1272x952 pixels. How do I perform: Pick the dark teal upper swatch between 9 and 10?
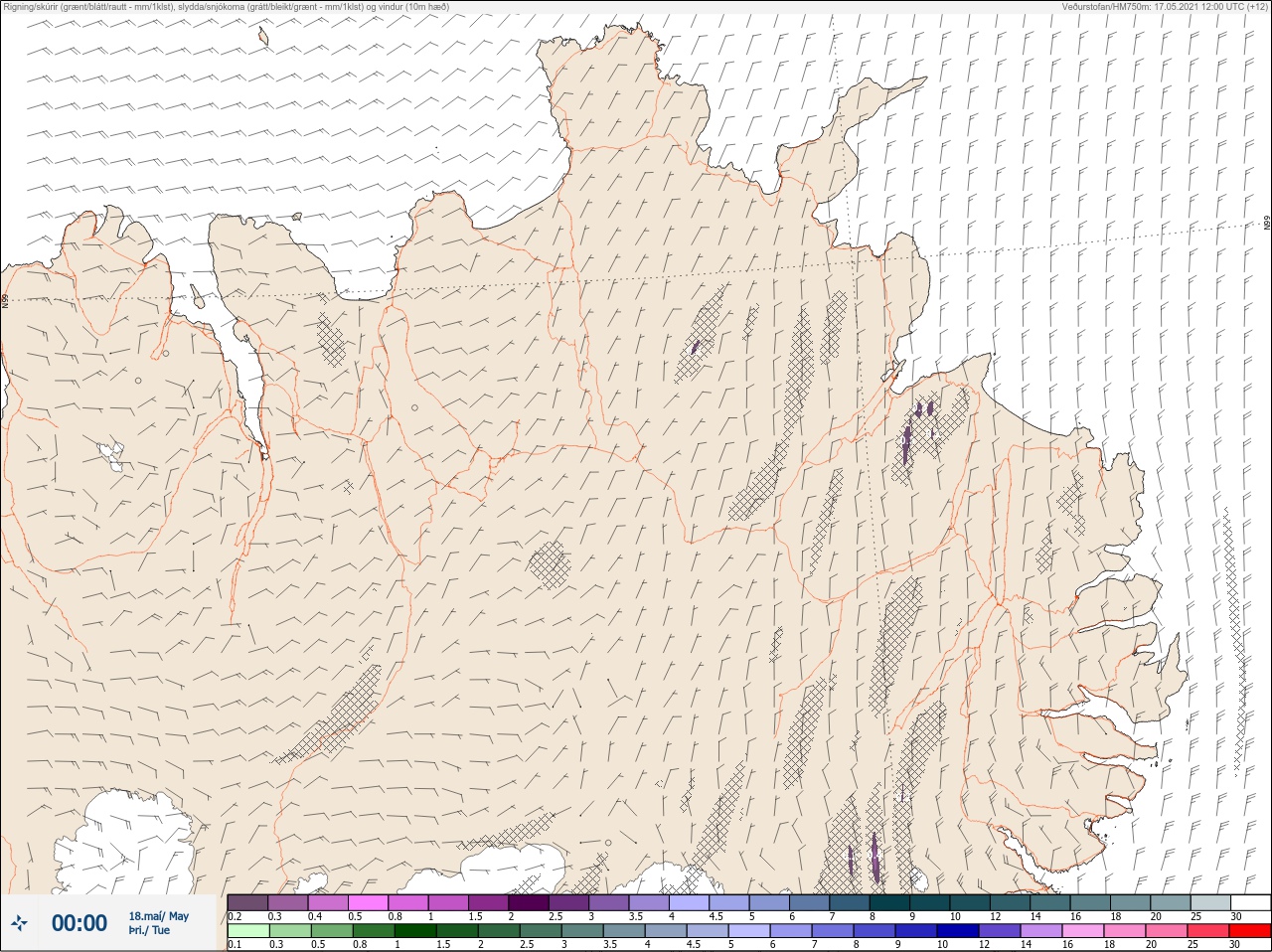click(x=929, y=902)
